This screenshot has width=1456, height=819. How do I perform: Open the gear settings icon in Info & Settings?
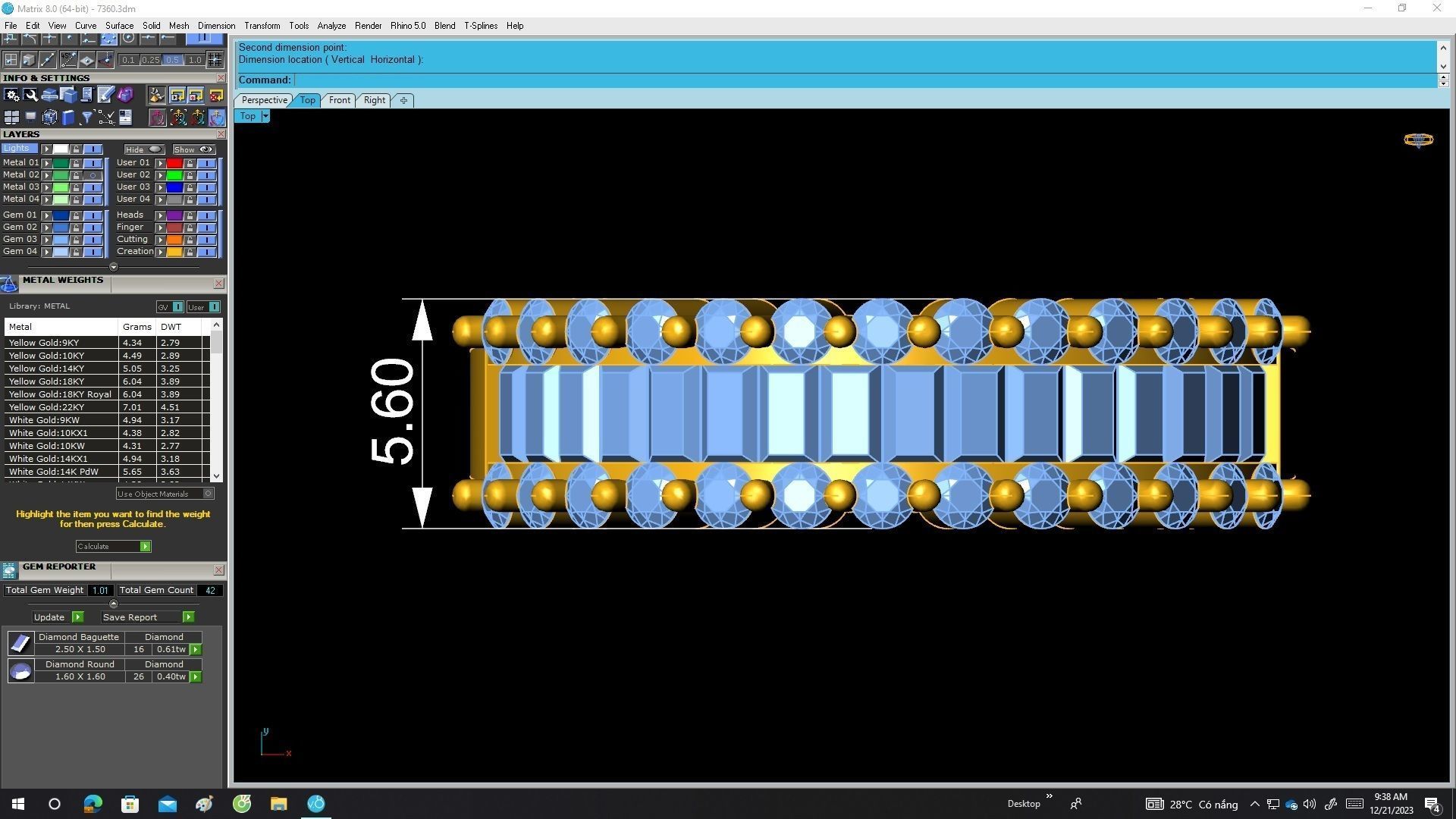coord(11,95)
